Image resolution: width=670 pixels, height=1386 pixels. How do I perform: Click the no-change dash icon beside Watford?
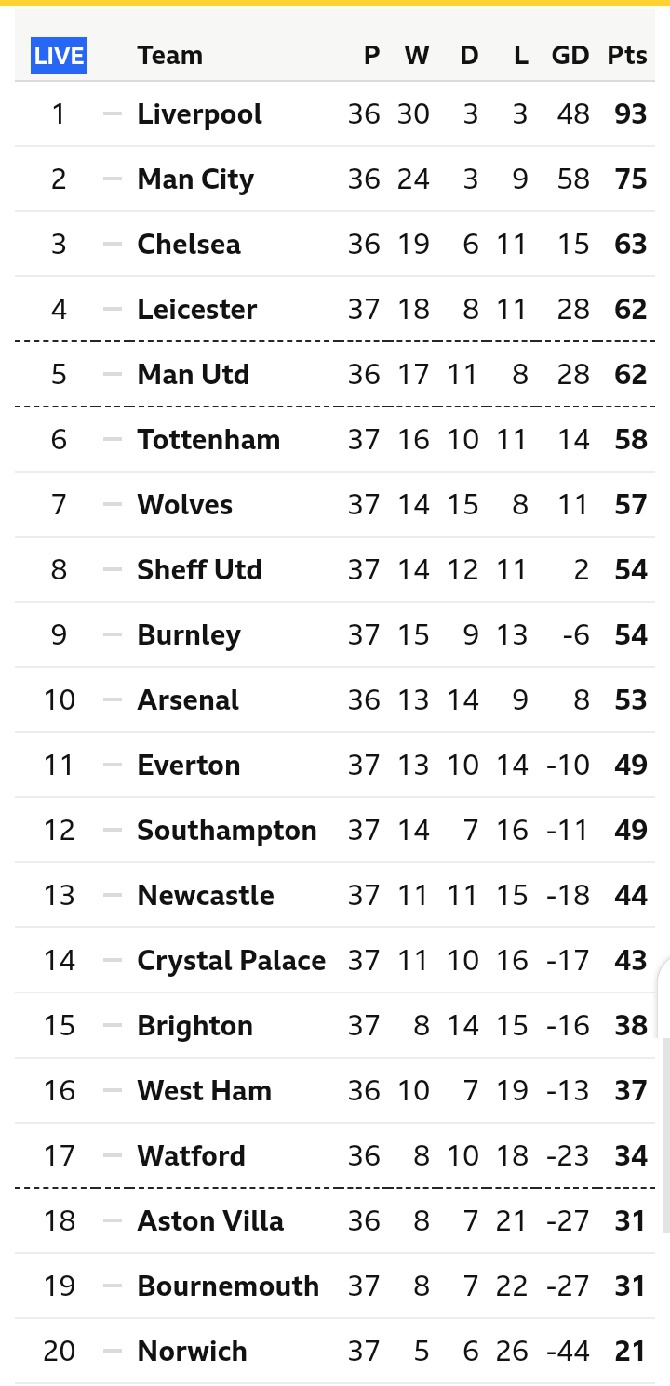[112, 1156]
